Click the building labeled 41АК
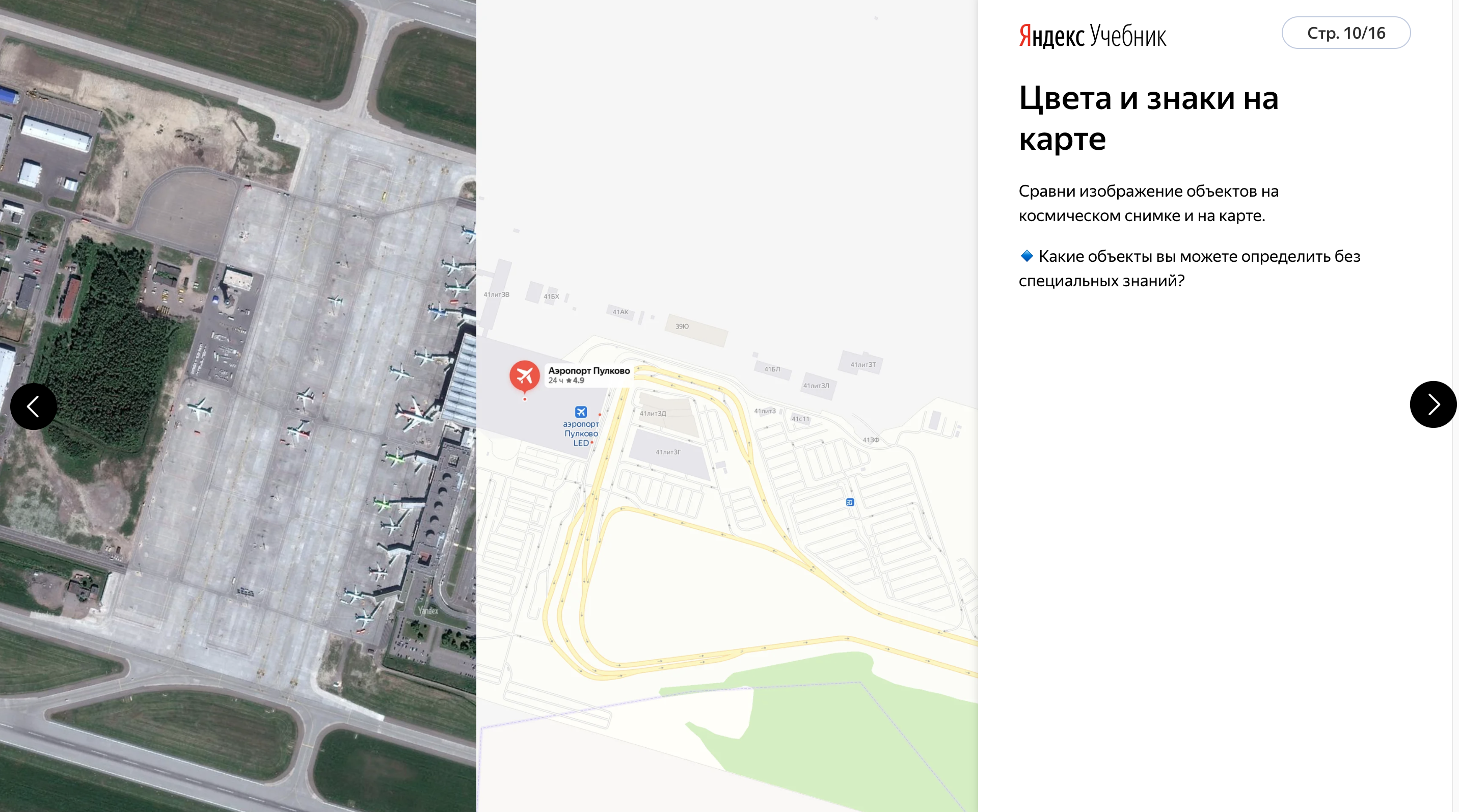Image resolution: width=1459 pixels, height=812 pixels. pyautogui.click(x=621, y=311)
